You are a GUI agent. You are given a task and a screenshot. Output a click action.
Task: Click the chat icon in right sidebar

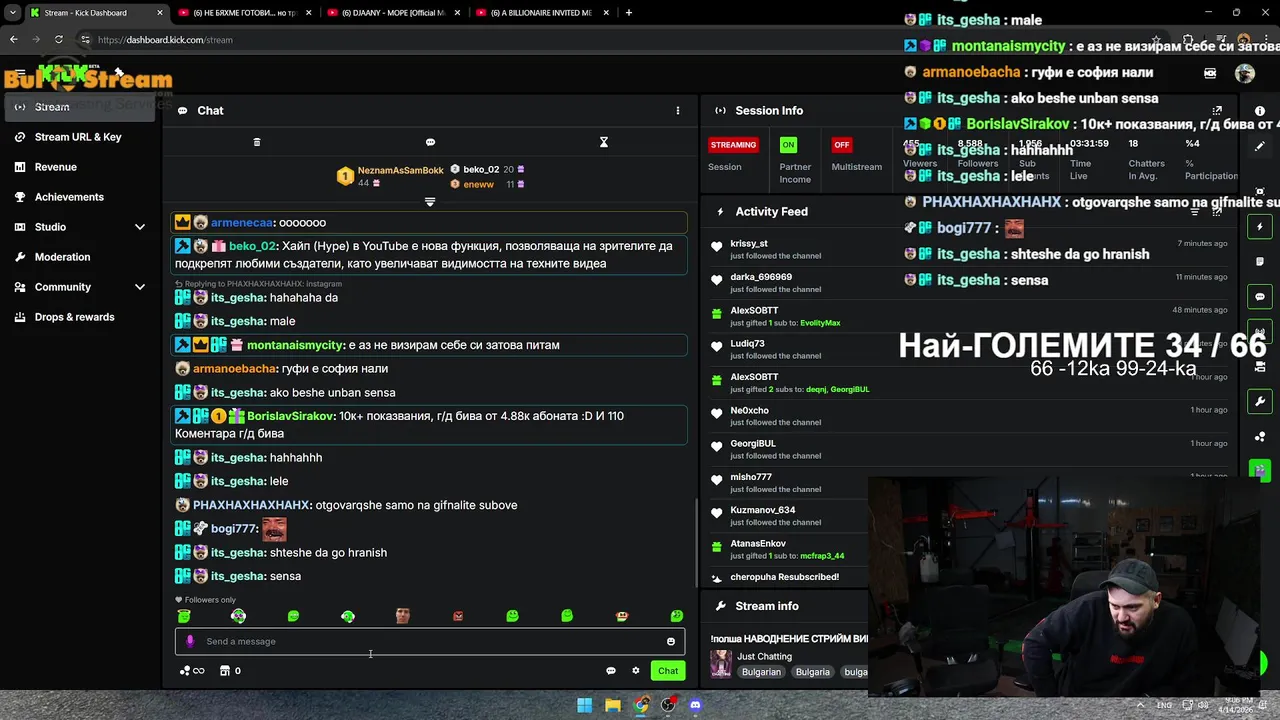point(1260,297)
